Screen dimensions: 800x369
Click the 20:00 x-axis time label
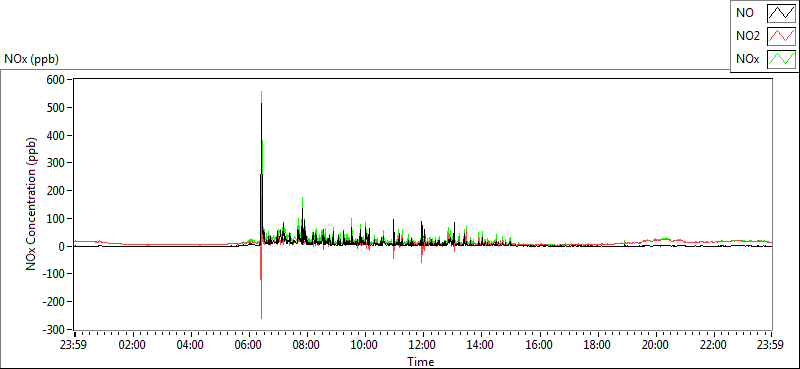tap(655, 344)
